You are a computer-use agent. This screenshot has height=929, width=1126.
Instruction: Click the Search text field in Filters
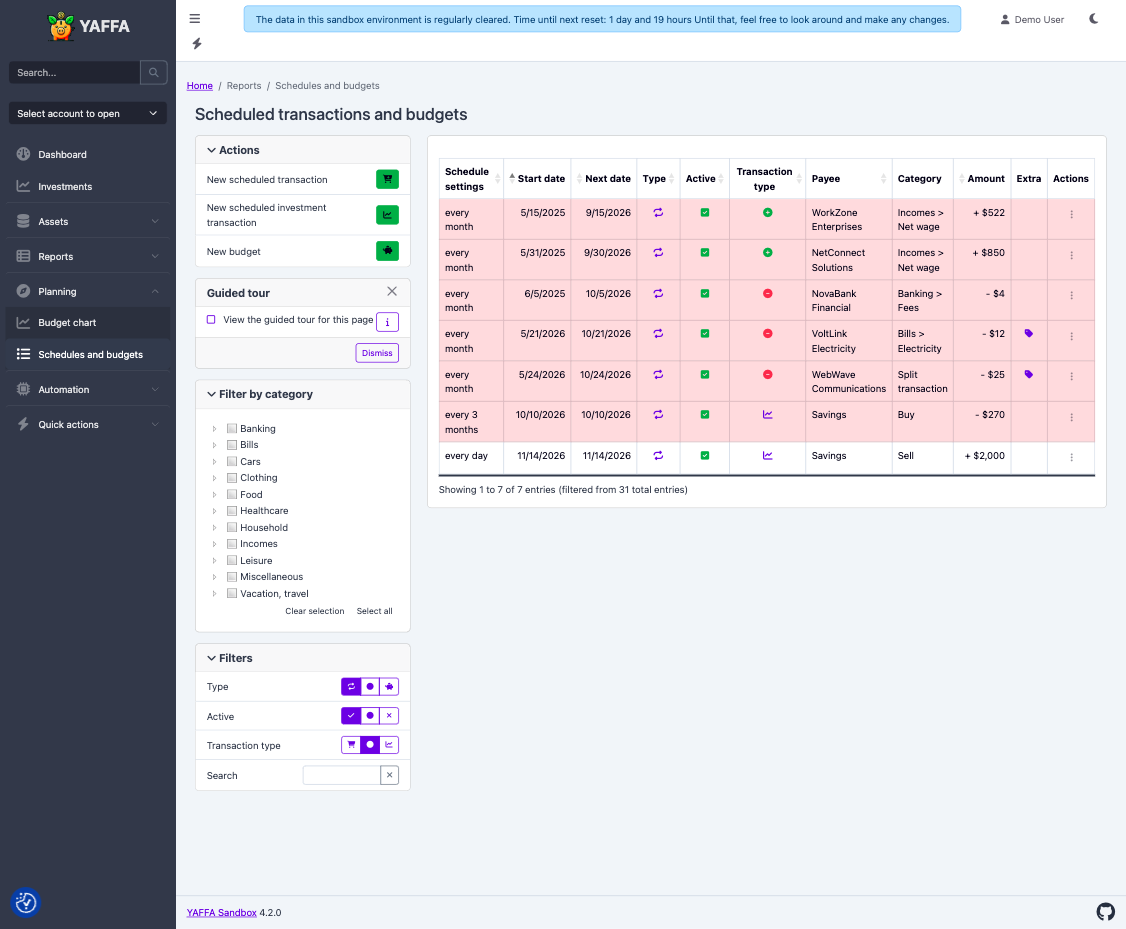coord(342,775)
